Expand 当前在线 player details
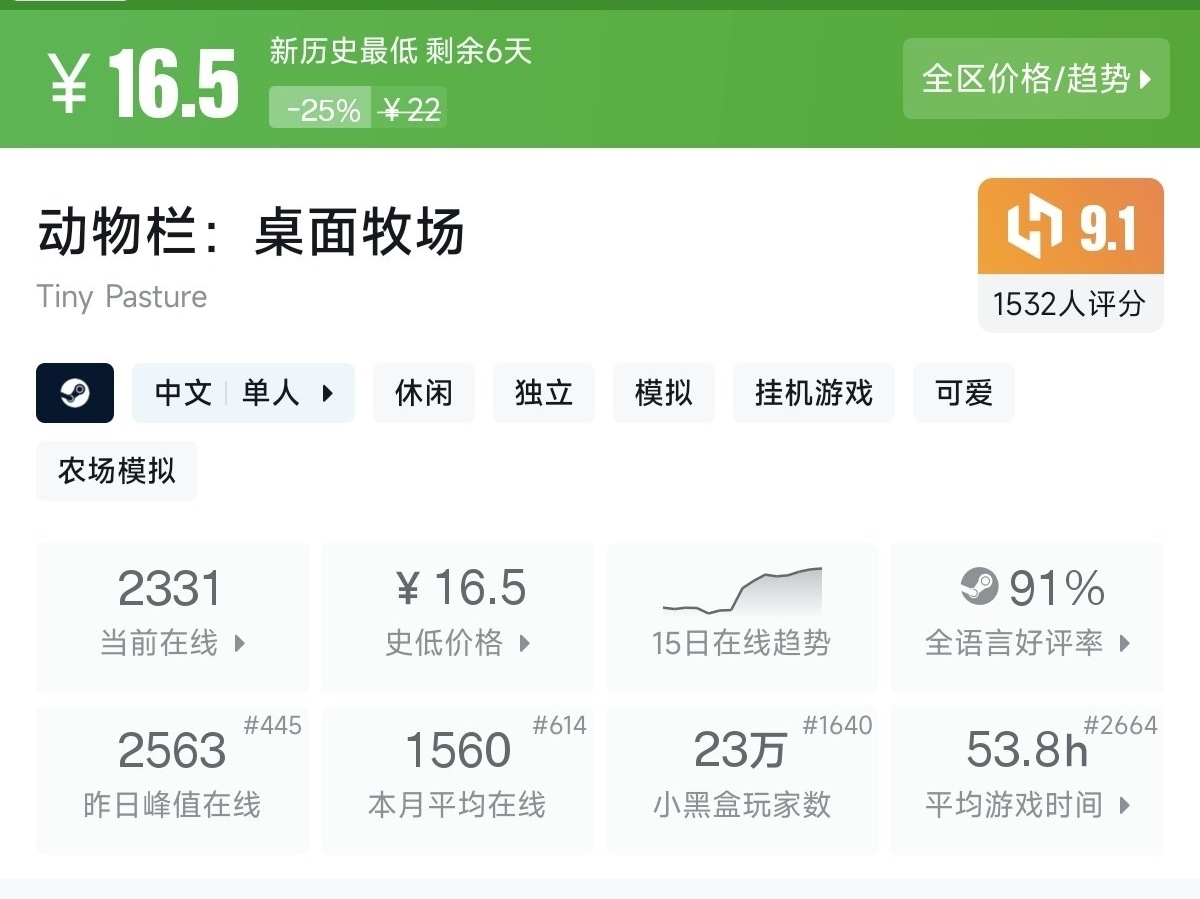This screenshot has height=899, width=1200. [x=172, y=617]
